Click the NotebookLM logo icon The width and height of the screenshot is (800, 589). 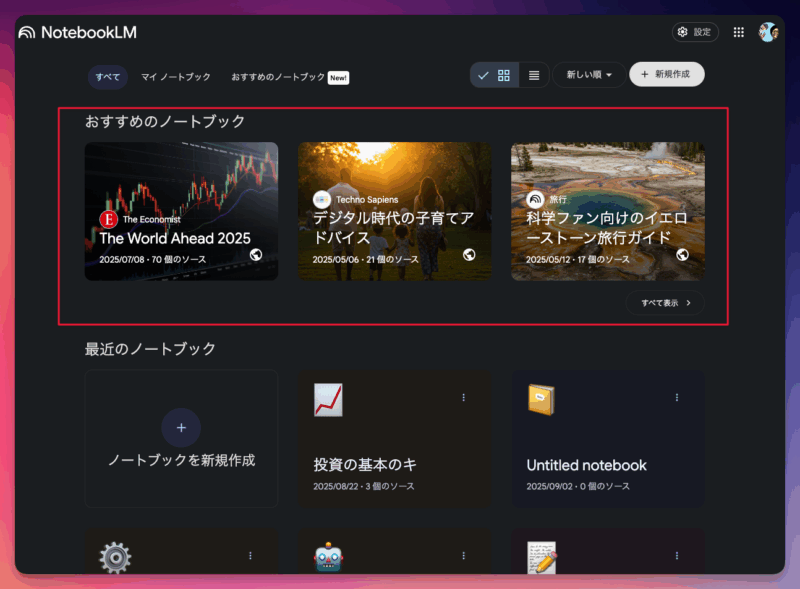(x=27, y=33)
